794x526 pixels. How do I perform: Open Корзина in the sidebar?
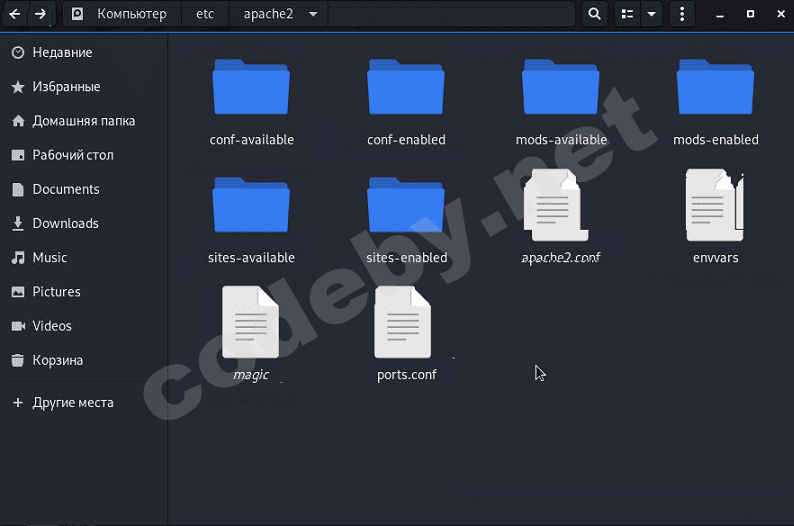(x=84, y=360)
